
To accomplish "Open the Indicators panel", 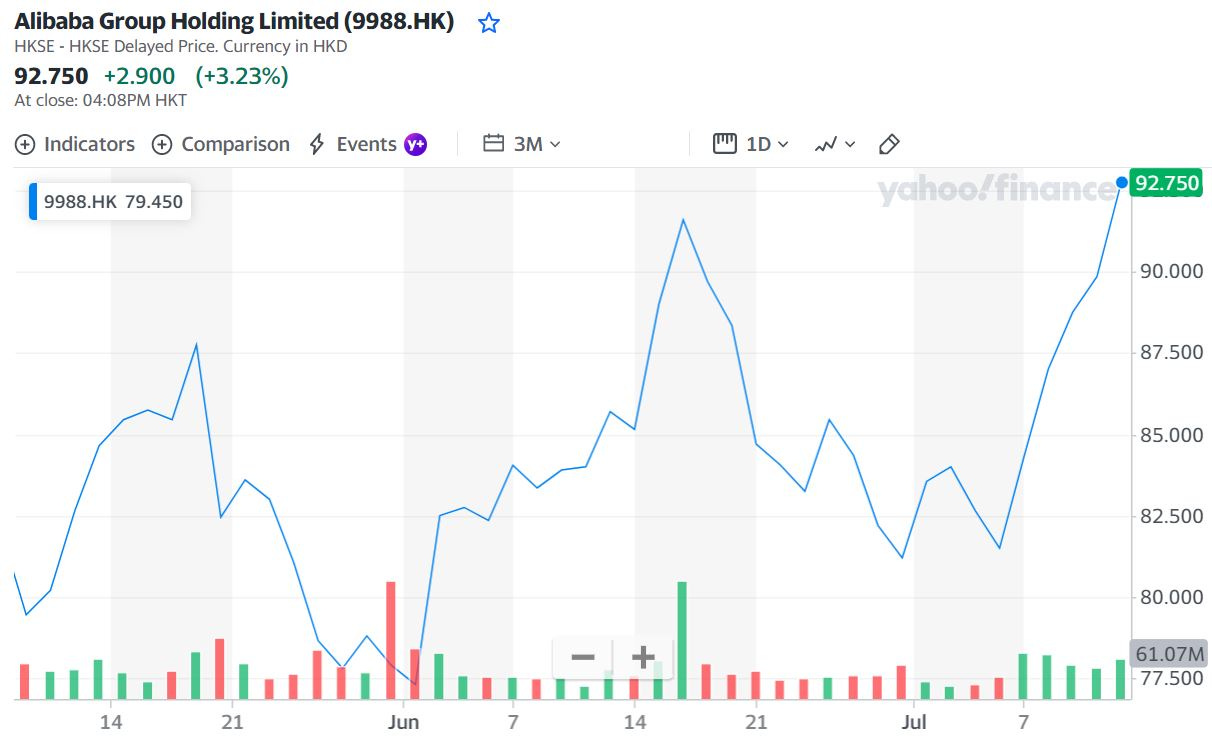I will tap(75, 144).
